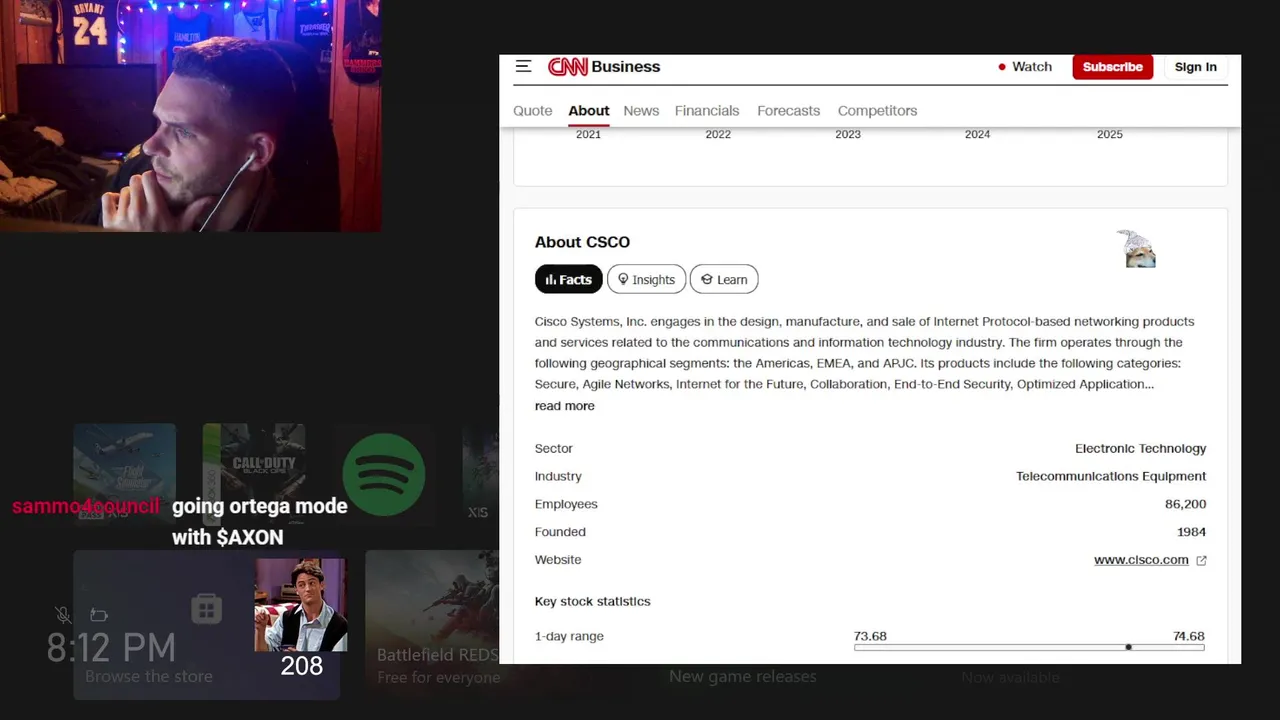Screen dimensions: 1280x720
Task: Click the sammo4council chat username
Action: pos(86,506)
